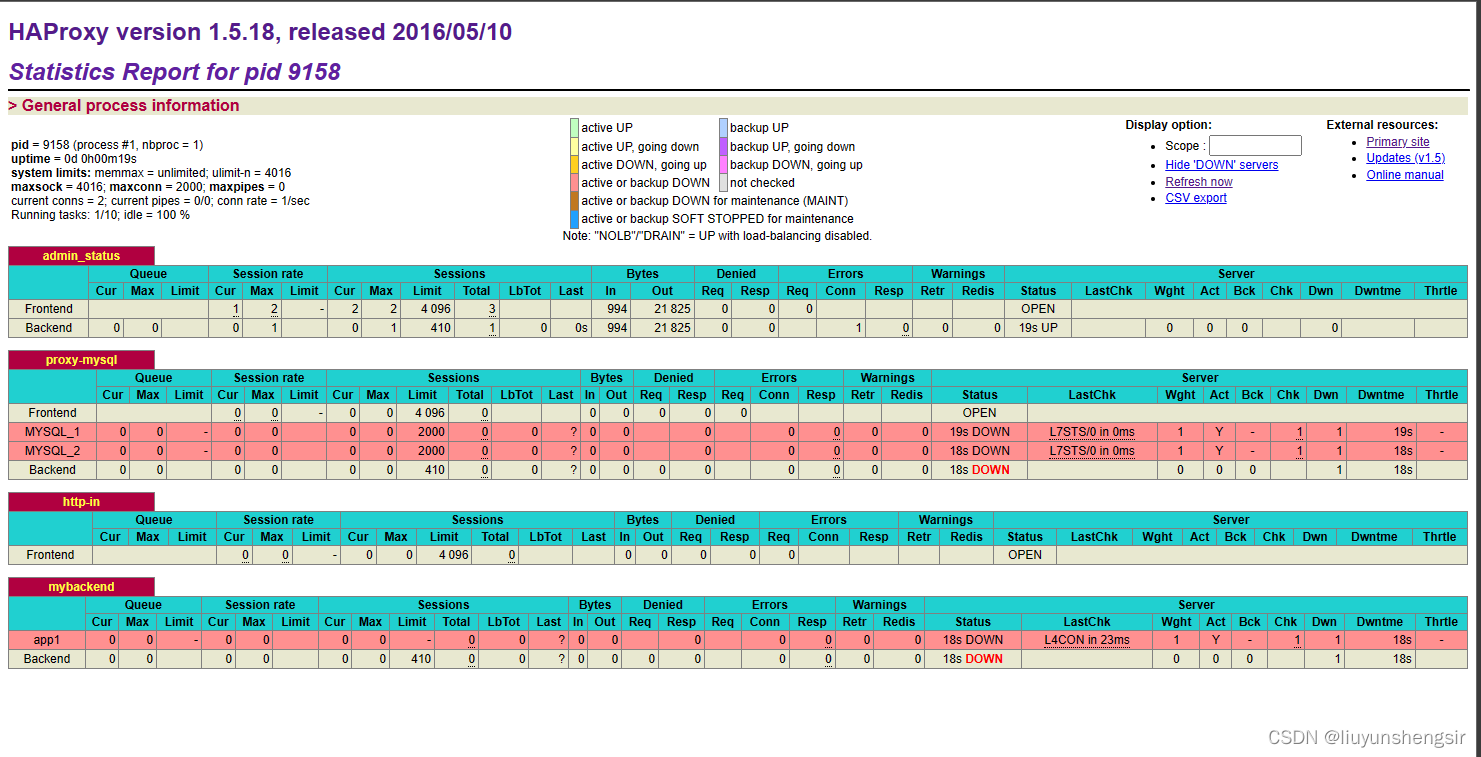Click mybackend Backend 18s DOWN status
This screenshot has height=757, width=1481.
[972, 659]
